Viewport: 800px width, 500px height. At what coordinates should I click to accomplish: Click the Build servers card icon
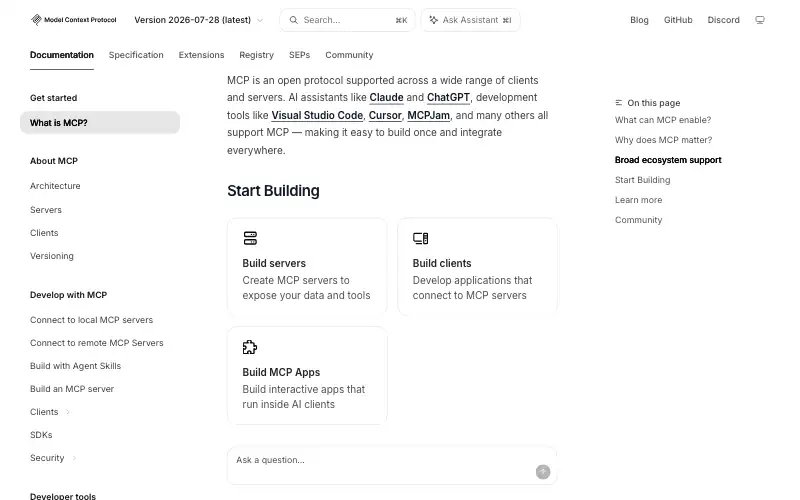tap(250, 238)
